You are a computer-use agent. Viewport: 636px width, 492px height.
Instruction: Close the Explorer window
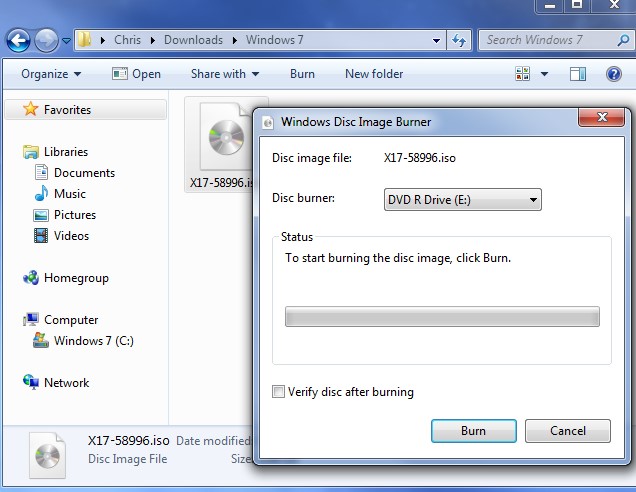pos(612,6)
